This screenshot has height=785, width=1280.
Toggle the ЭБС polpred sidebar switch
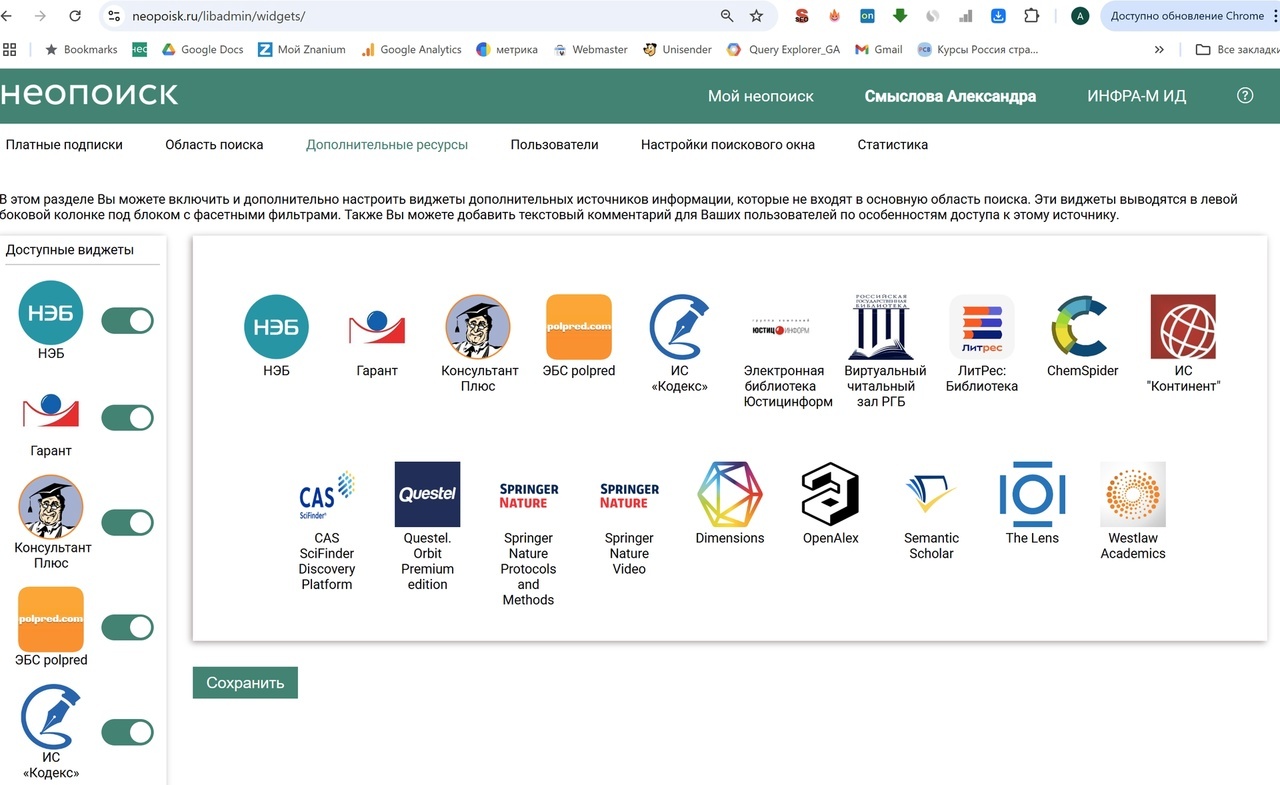pos(128,627)
